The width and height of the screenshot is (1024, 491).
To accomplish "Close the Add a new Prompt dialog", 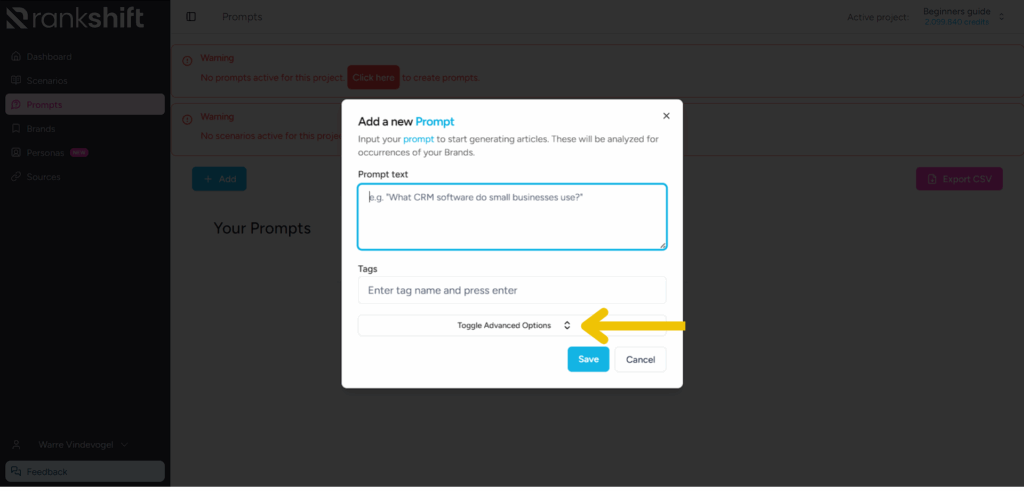I will [666, 116].
